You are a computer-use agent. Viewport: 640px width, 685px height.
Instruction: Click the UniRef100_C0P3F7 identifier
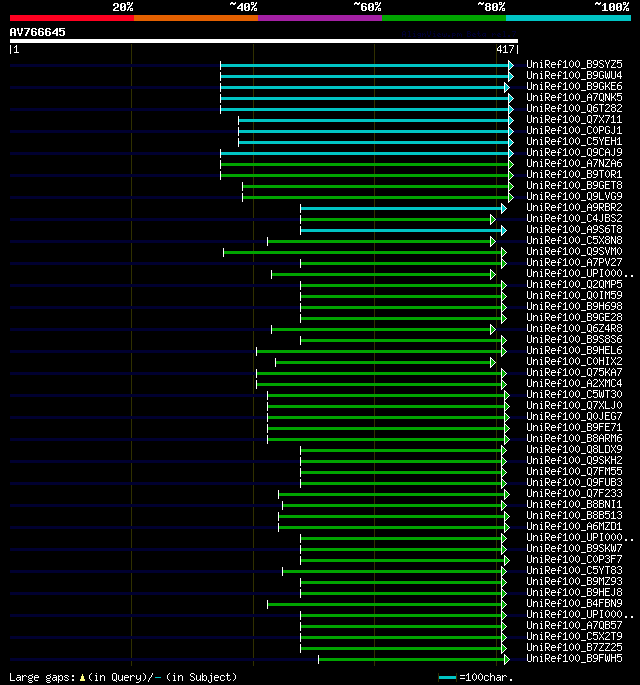pos(574,560)
